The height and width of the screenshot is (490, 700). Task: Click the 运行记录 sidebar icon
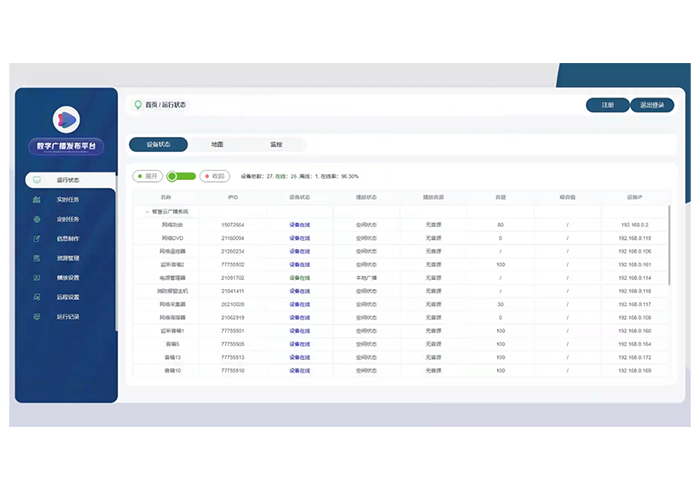[37, 316]
